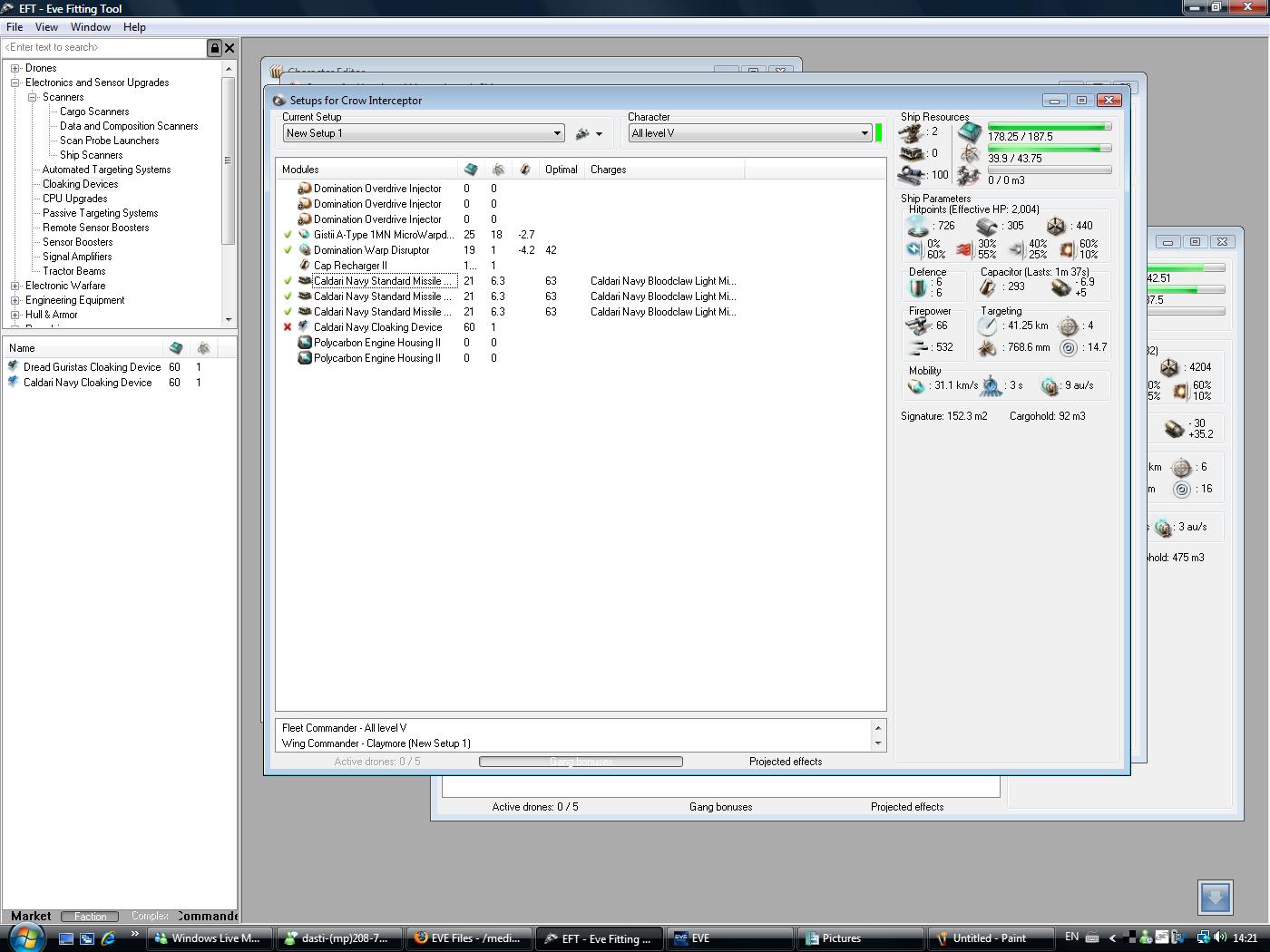
Task: Open the ship icon dropdown arrow
Action: pos(600,134)
